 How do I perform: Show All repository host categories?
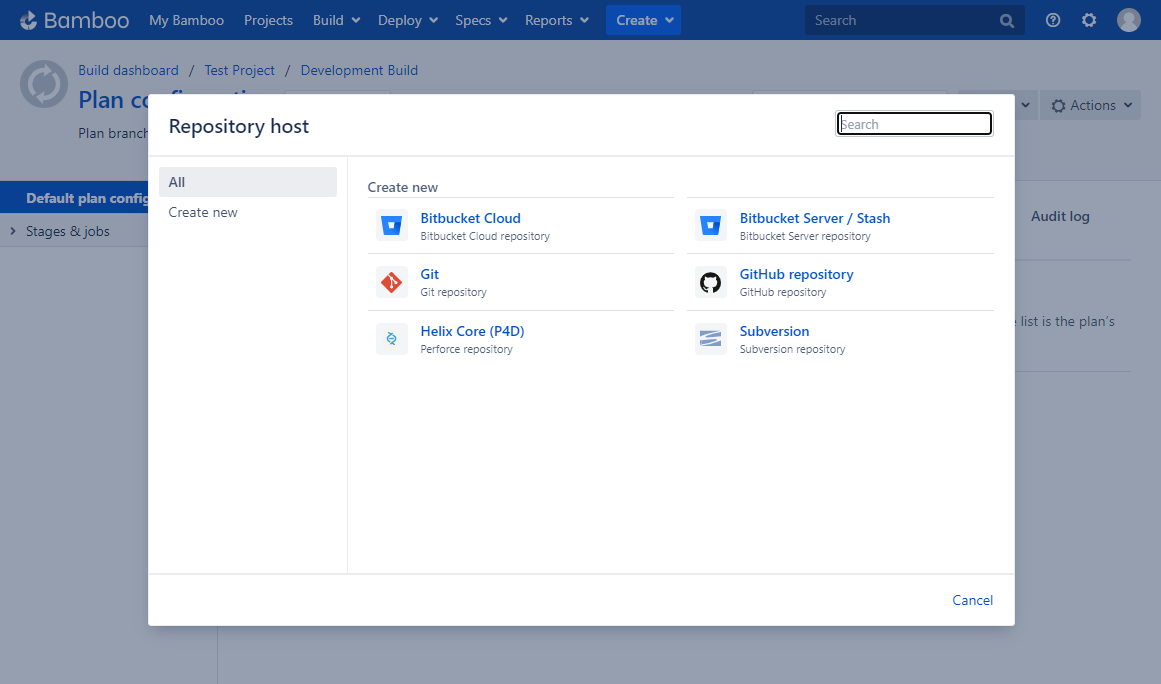coord(248,182)
